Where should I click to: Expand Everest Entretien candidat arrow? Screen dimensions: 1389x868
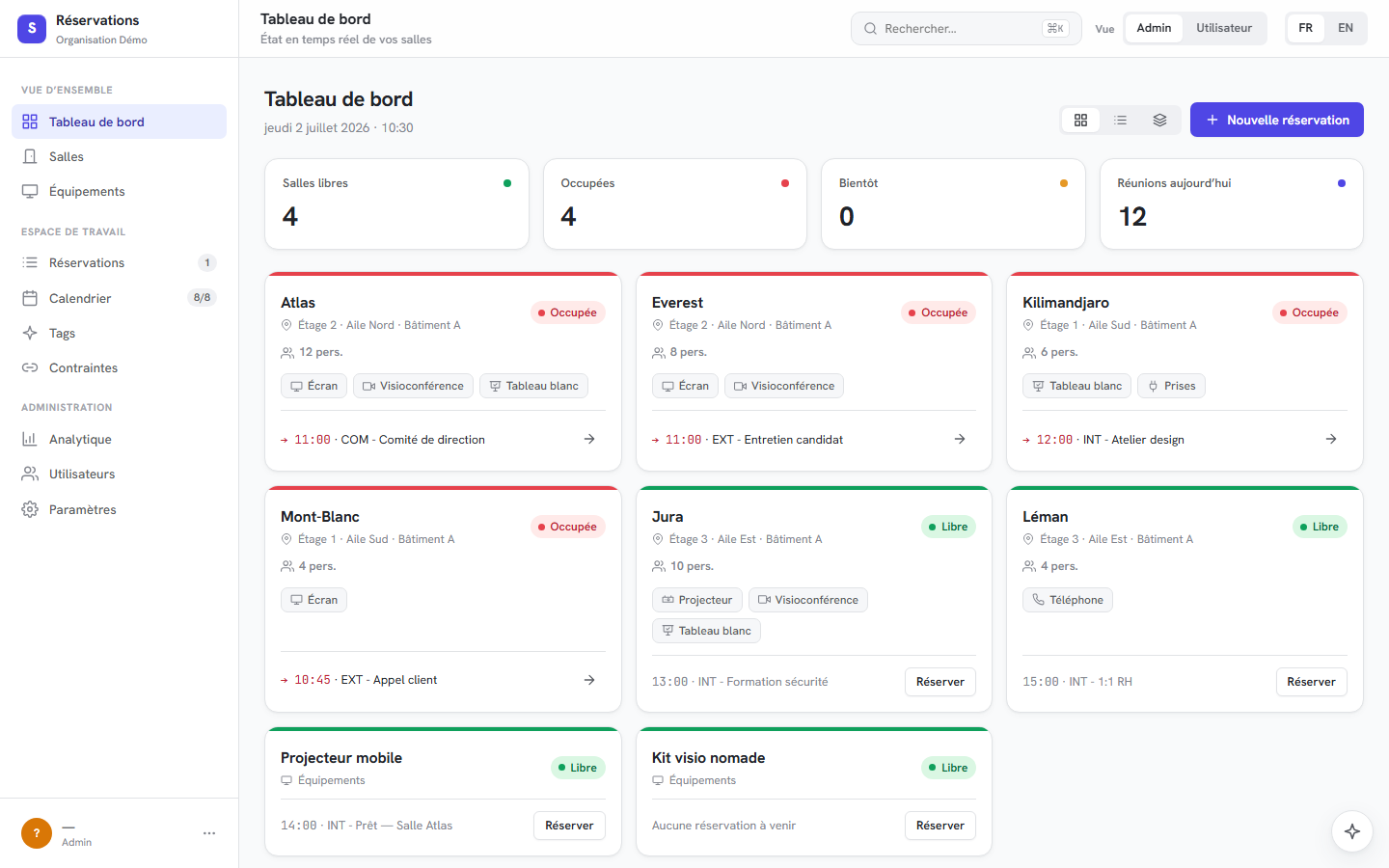coord(960,439)
